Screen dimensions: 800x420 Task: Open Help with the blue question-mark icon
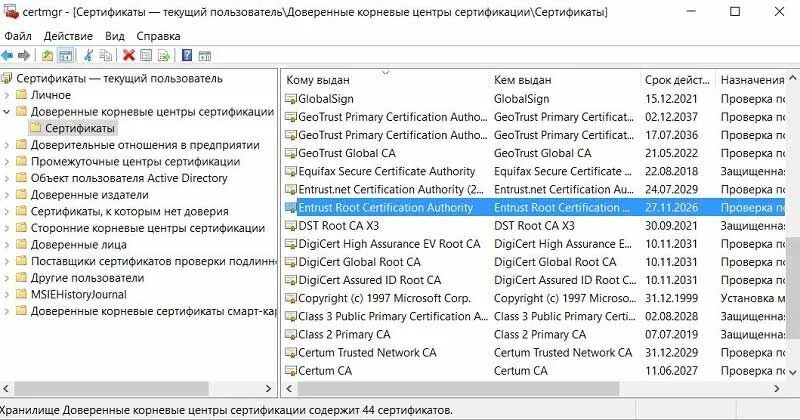click(x=187, y=56)
